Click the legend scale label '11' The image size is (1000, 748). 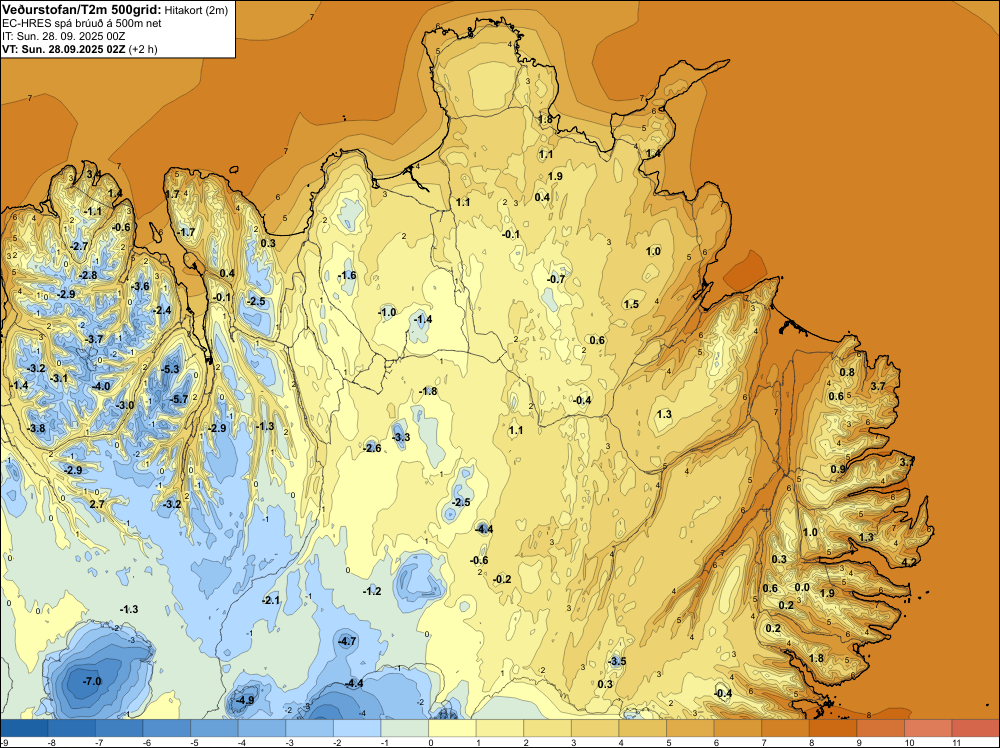click(x=956, y=742)
